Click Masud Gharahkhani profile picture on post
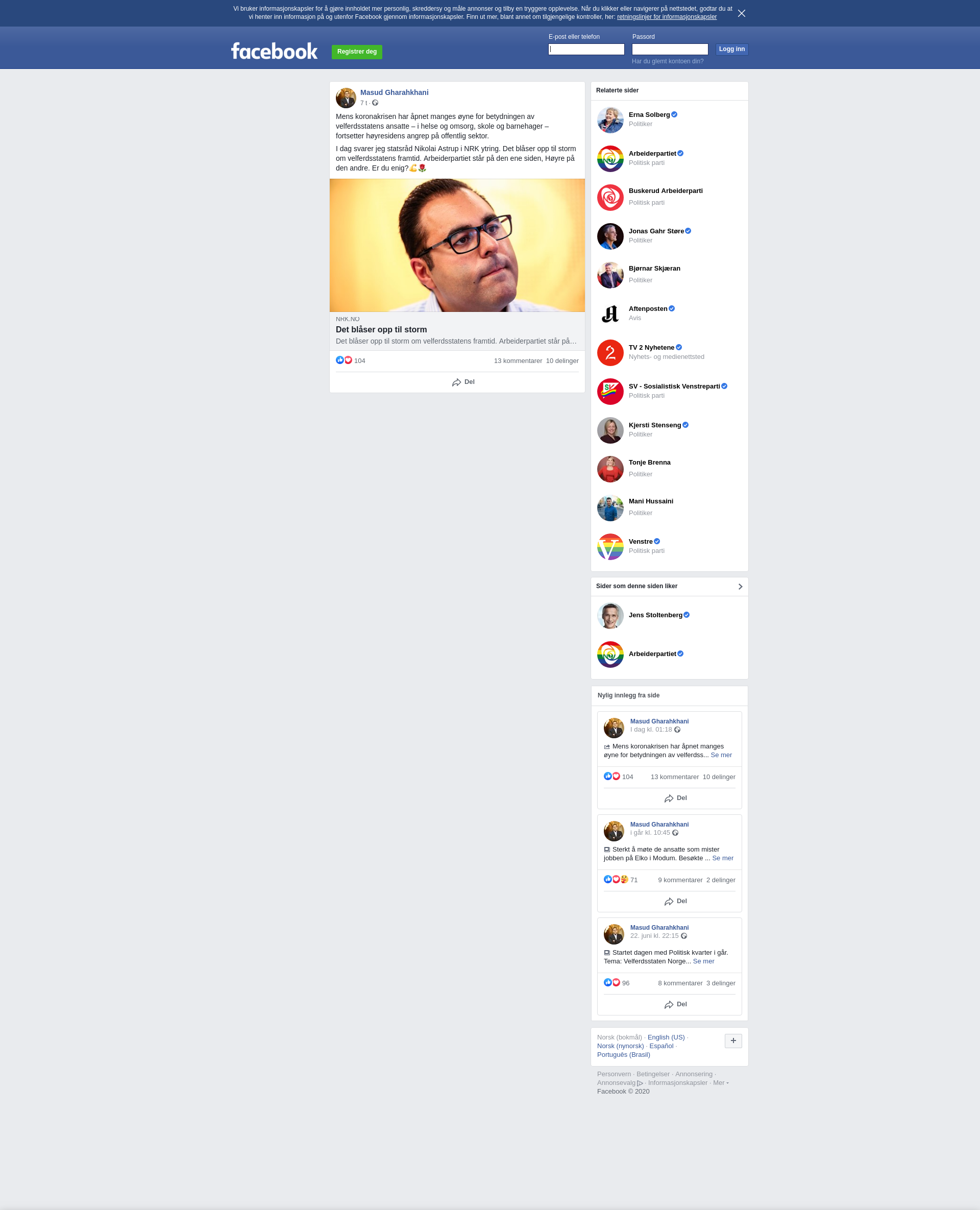The image size is (980, 1210). (x=346, y=98)
